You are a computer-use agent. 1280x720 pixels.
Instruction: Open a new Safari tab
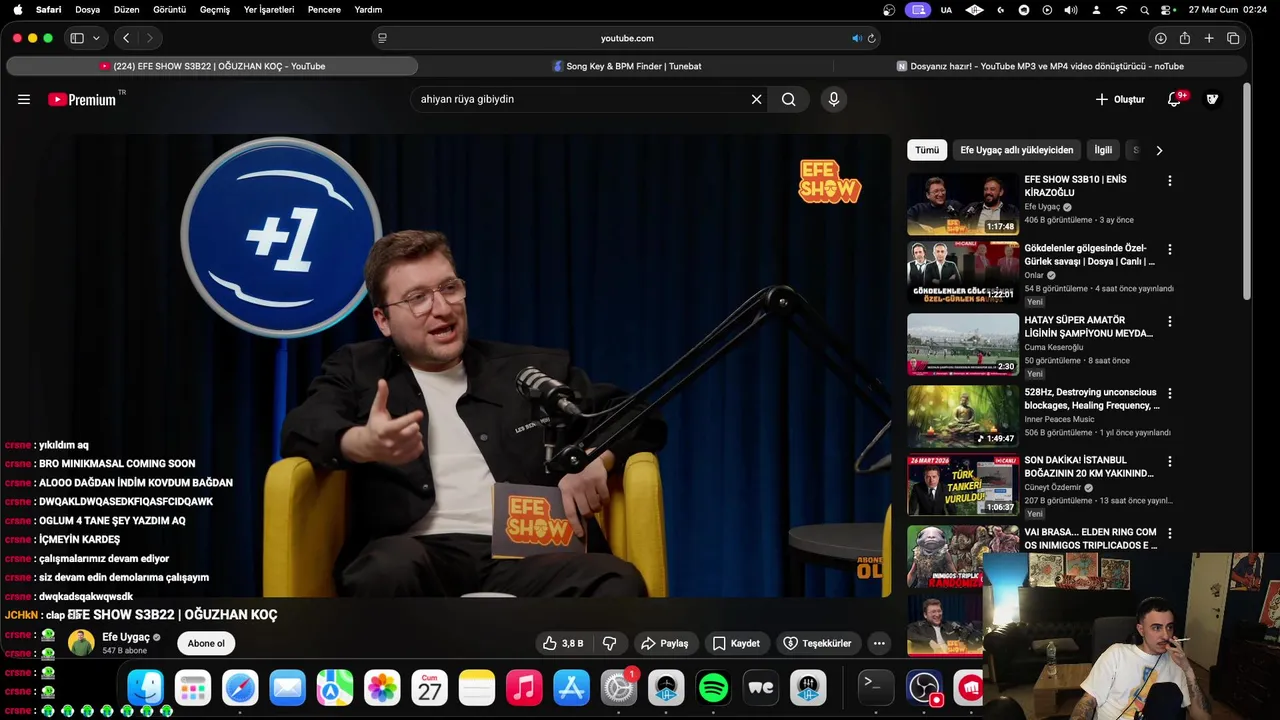[x=1209, y=38]
